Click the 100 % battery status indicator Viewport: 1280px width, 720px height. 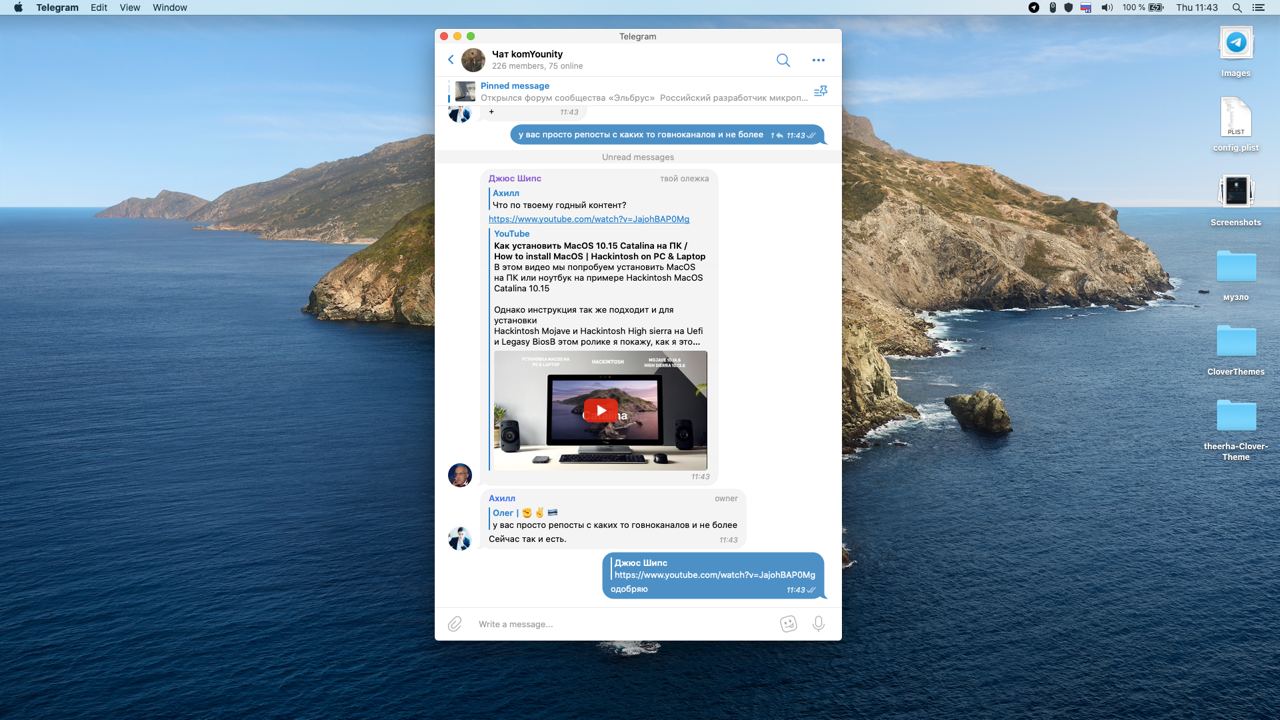click(1143, 7)
